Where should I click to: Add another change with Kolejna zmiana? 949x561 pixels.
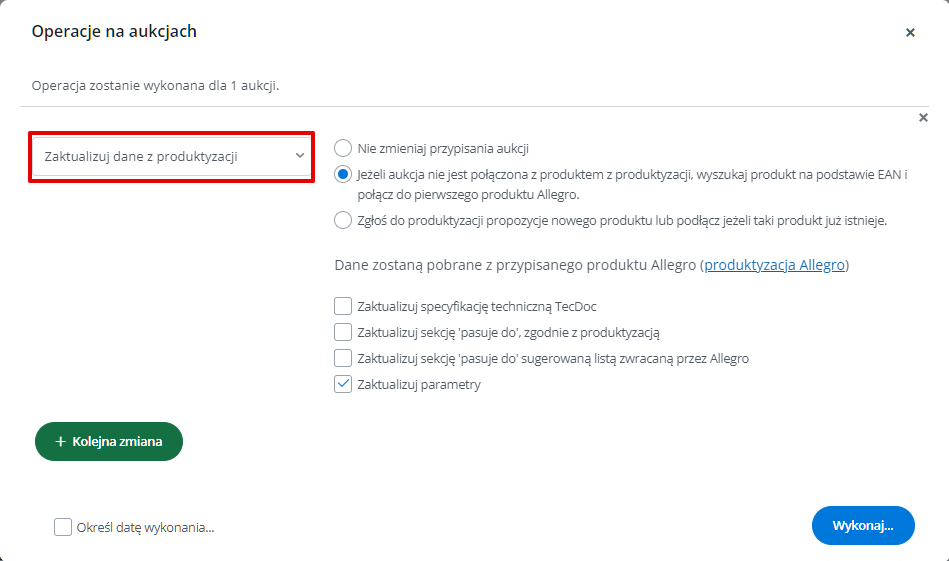tap(109, 441)
